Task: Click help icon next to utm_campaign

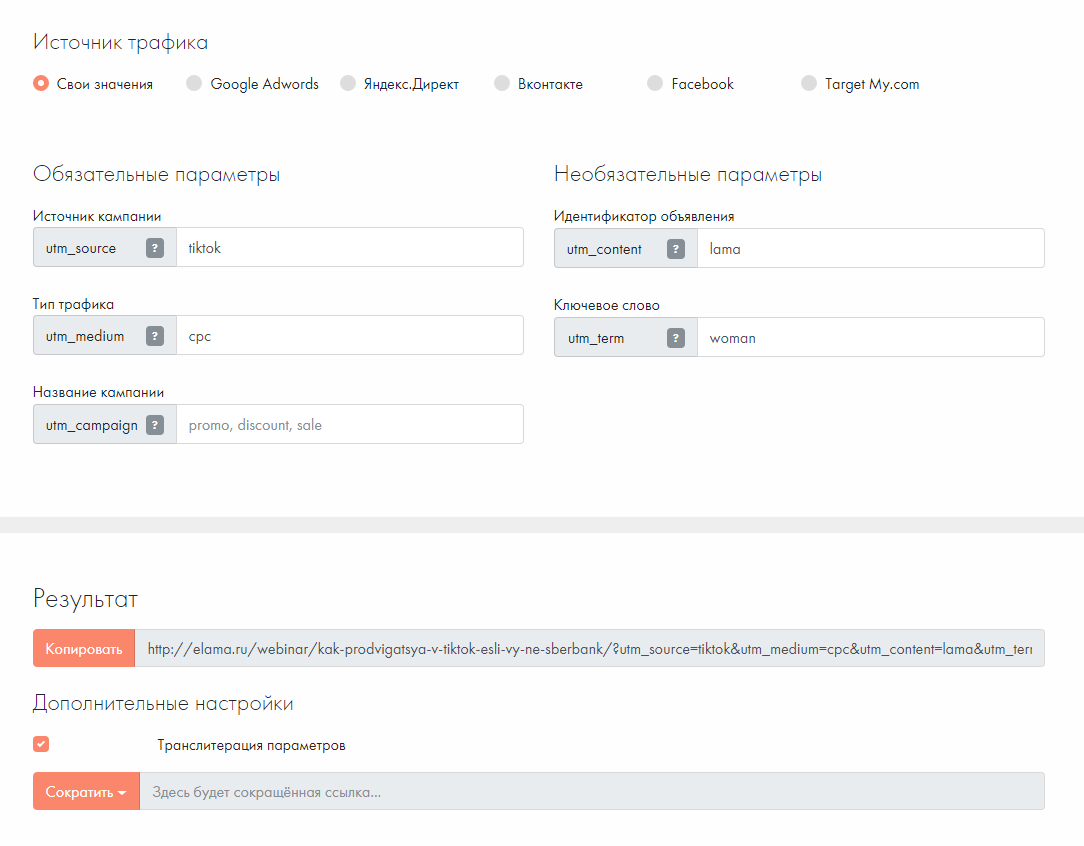Action: (x=155, y=425)
